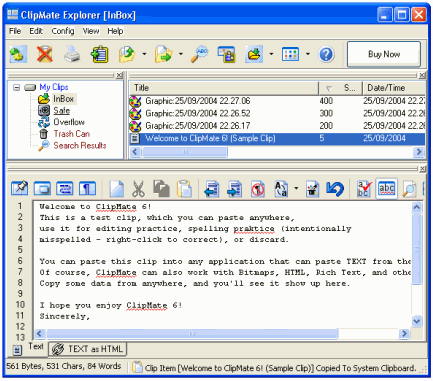
Task: Select clip Graphic:25/09/2004 22.26.17
Action: click(277, 126)
